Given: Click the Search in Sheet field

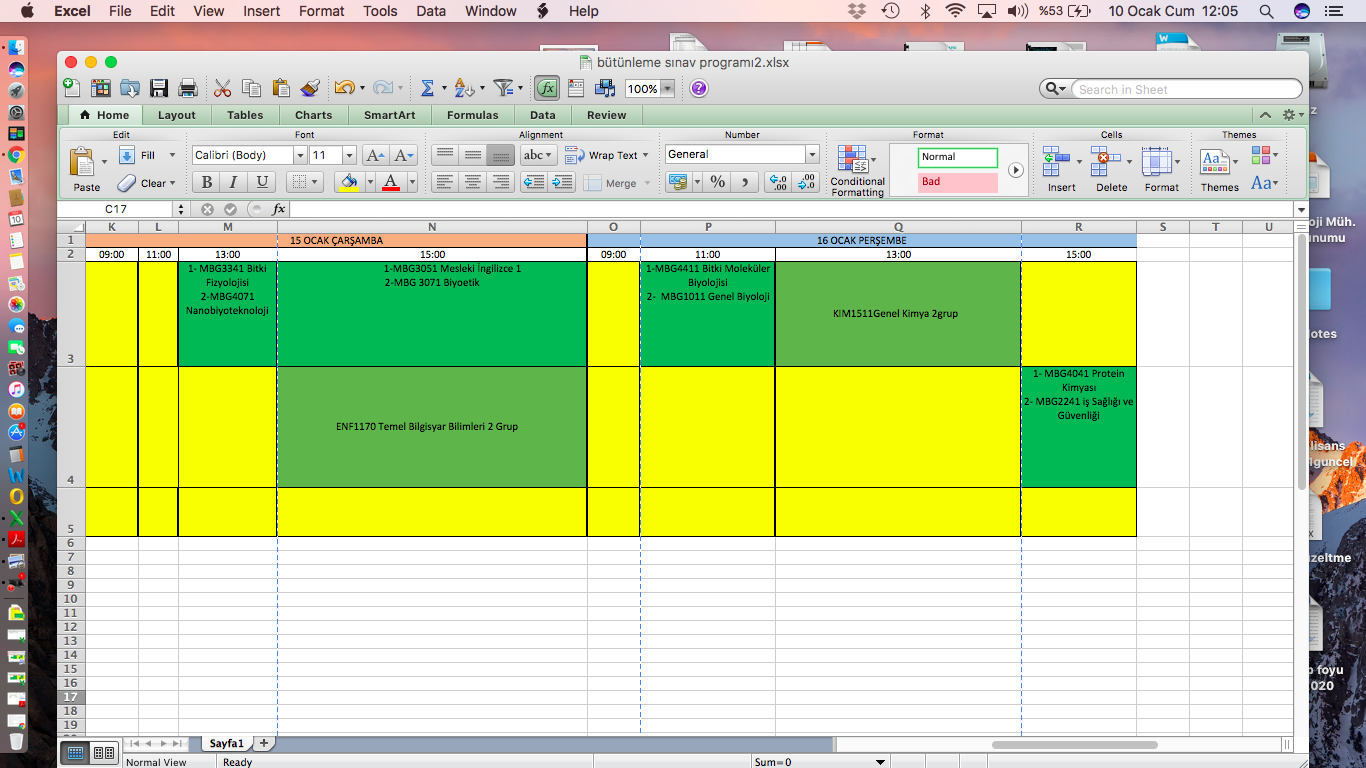Looking at the screenshot, I should click(x=1180, y=89).
